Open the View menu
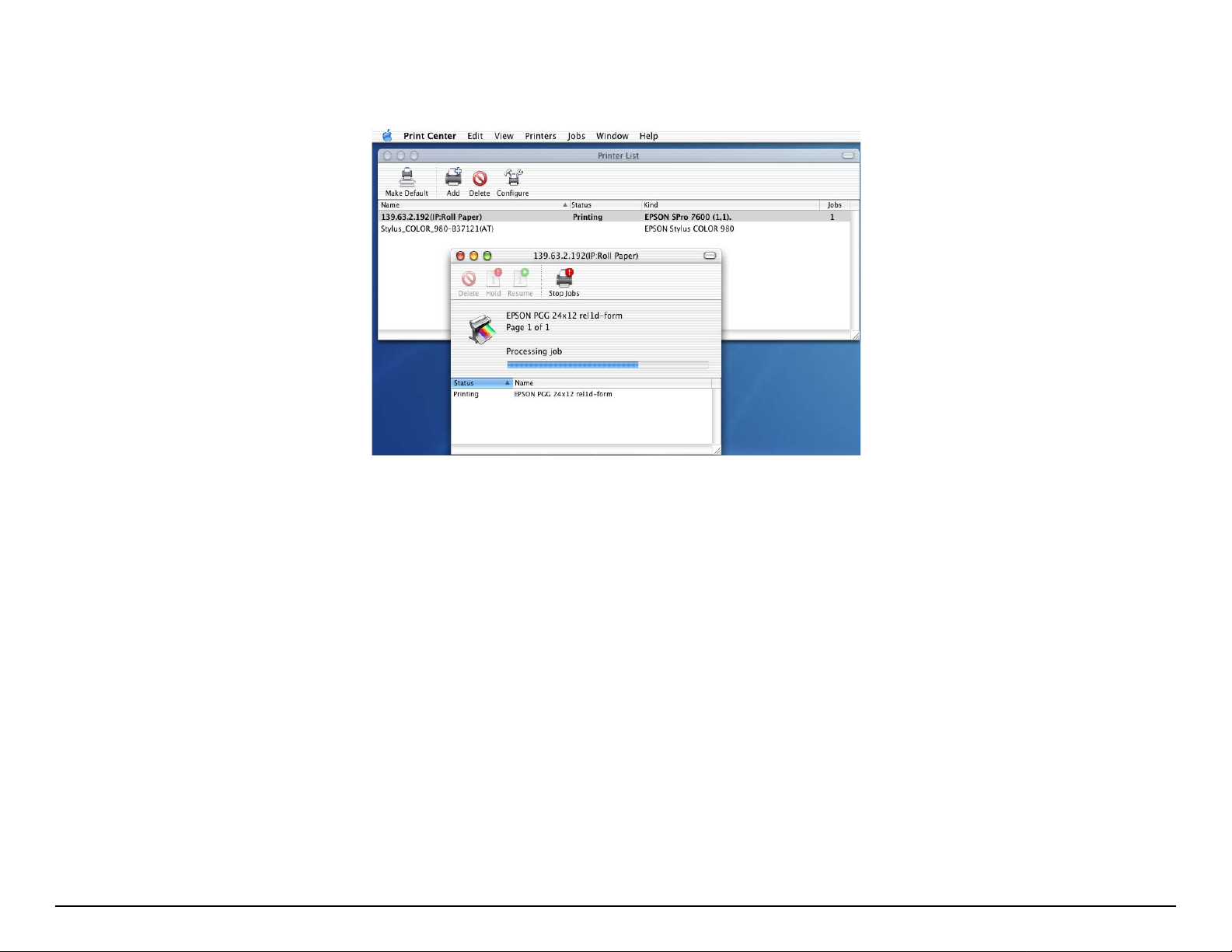 pos(504,136)
